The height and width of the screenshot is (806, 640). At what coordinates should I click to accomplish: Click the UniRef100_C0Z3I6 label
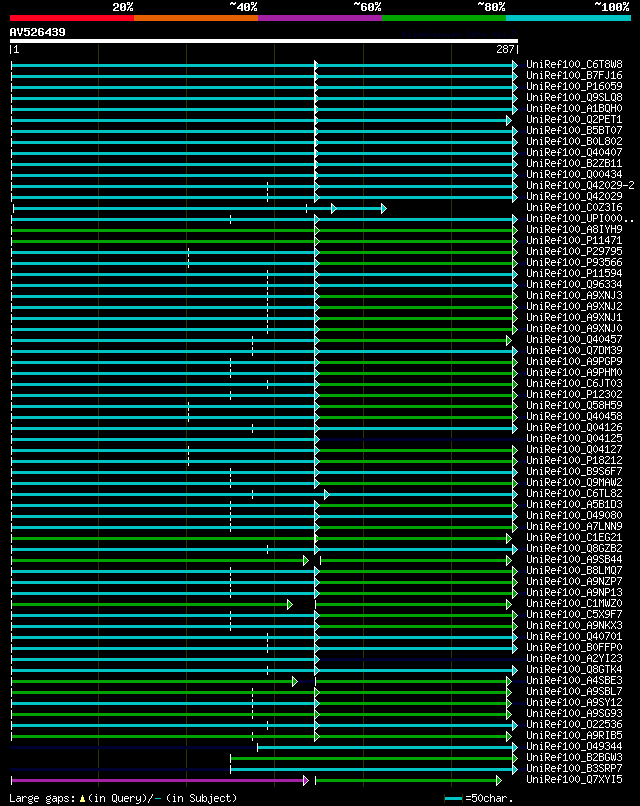point(574,208)
